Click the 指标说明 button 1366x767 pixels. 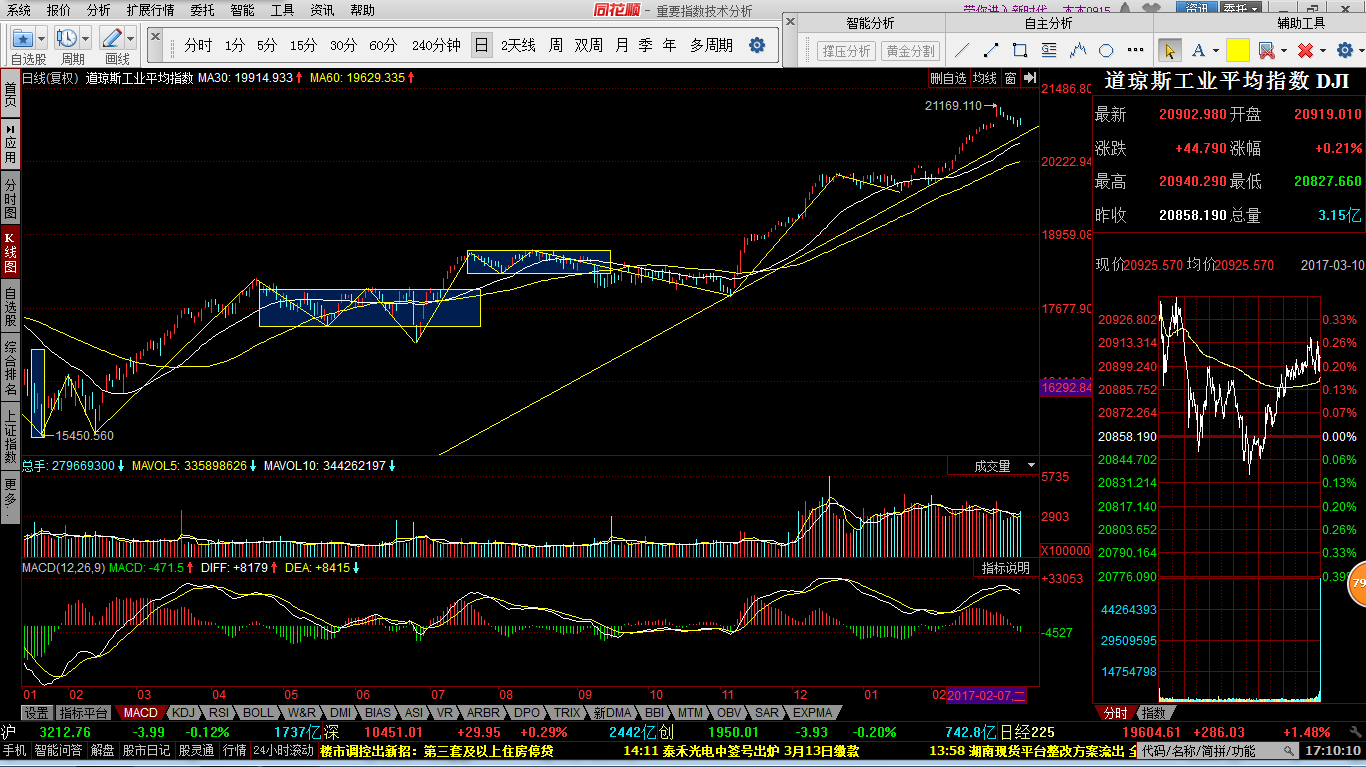pos(1005,568)
